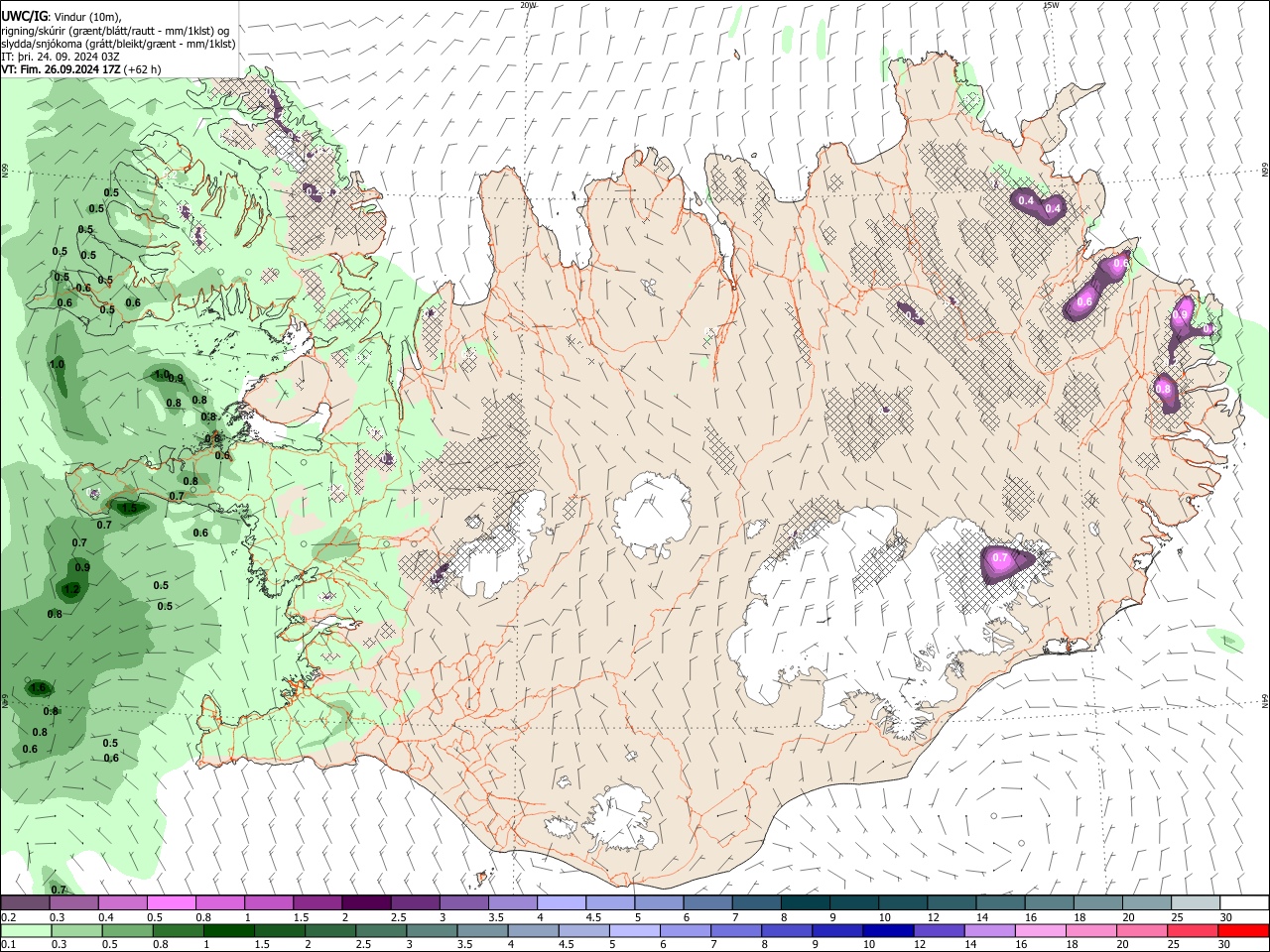
Task: Click the '15W' longitude label at top
Action: (1051, 5)
